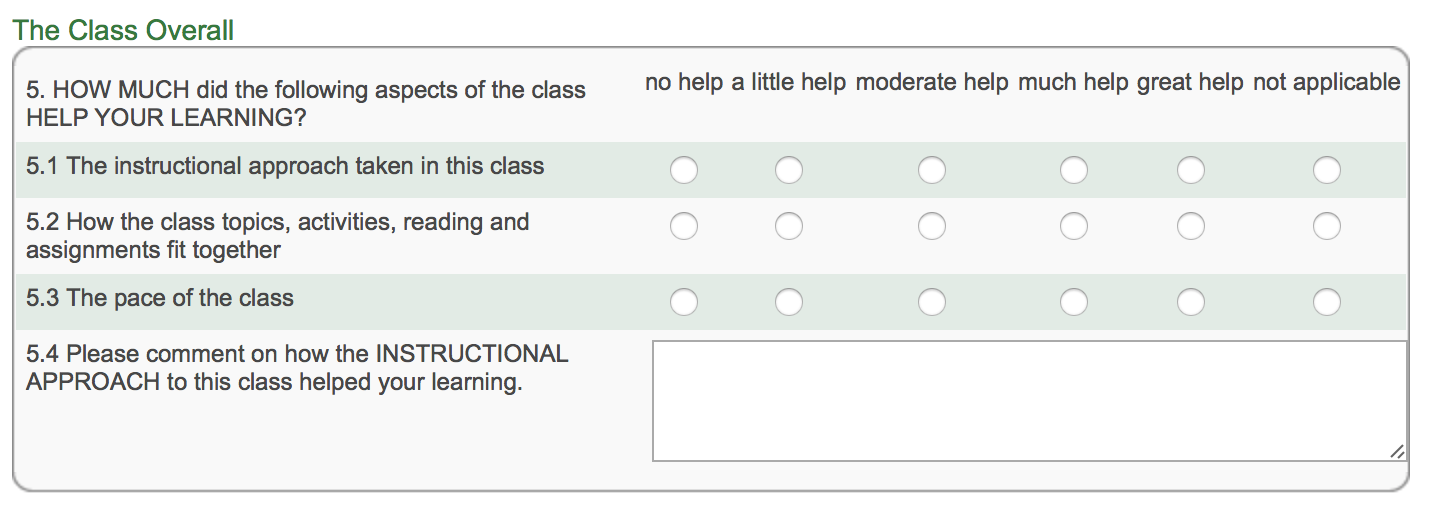Select "great help" for 5.3 pace of class
This screenshot has width=1432, height=510.
click(1190, 302)
